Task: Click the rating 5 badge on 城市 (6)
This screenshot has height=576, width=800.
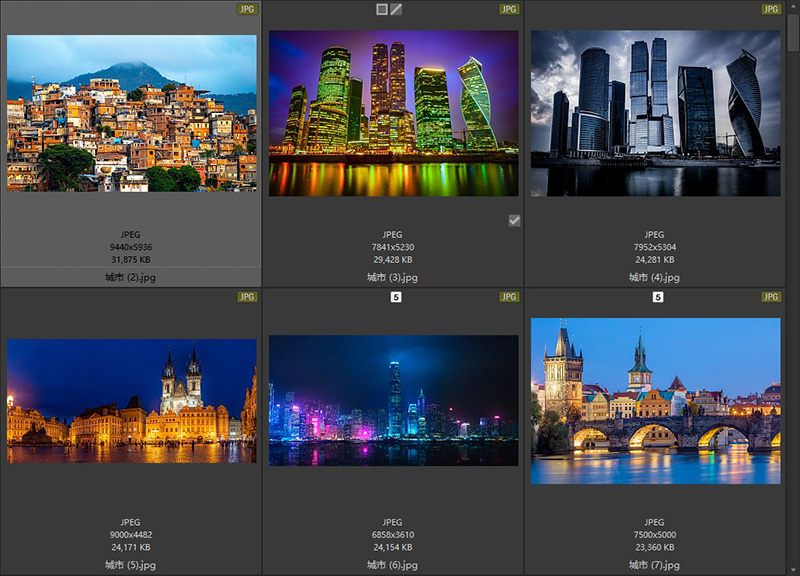Action: [396, 297]
